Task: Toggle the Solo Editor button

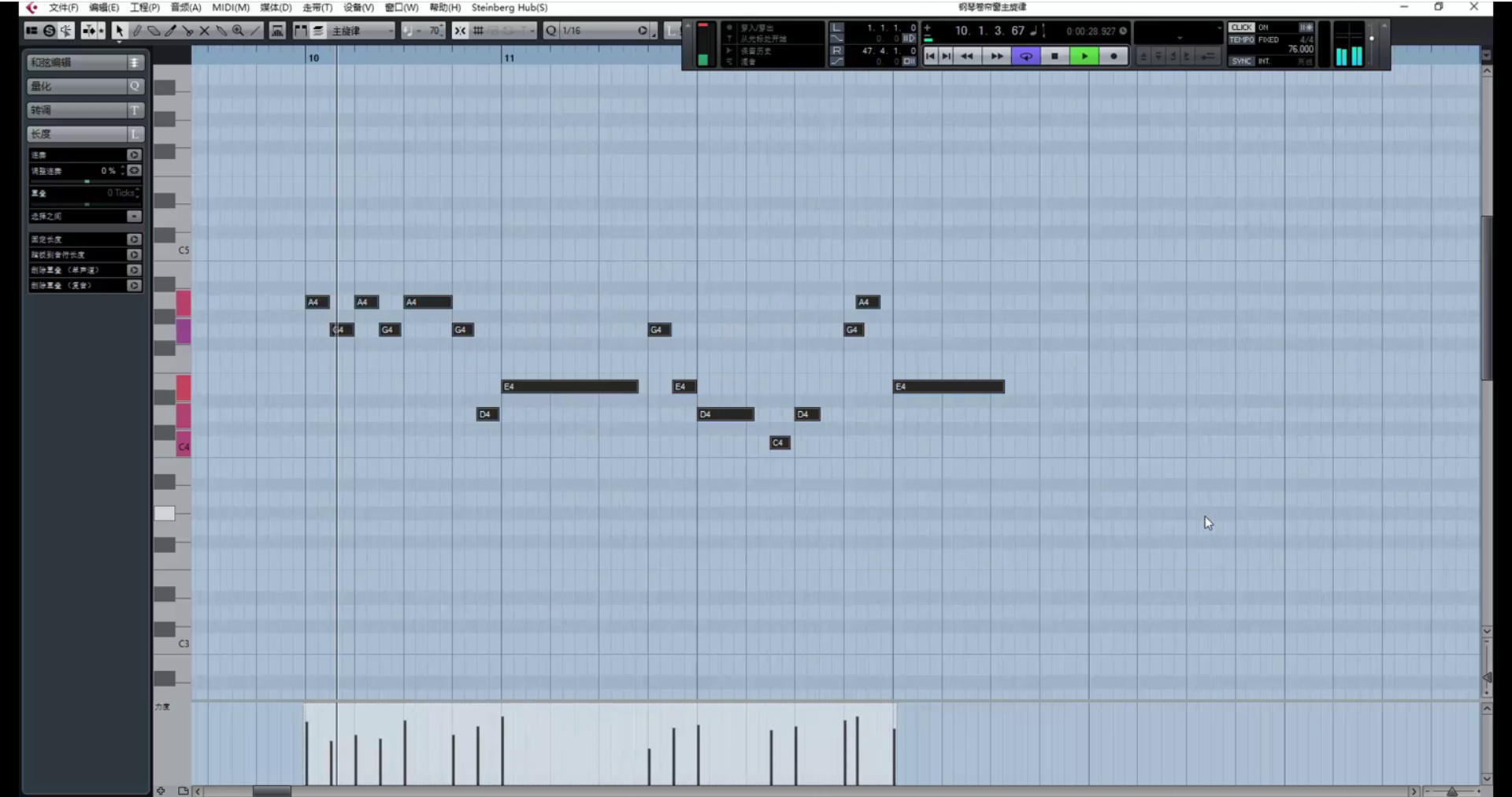Action: (x=49, y=31)
